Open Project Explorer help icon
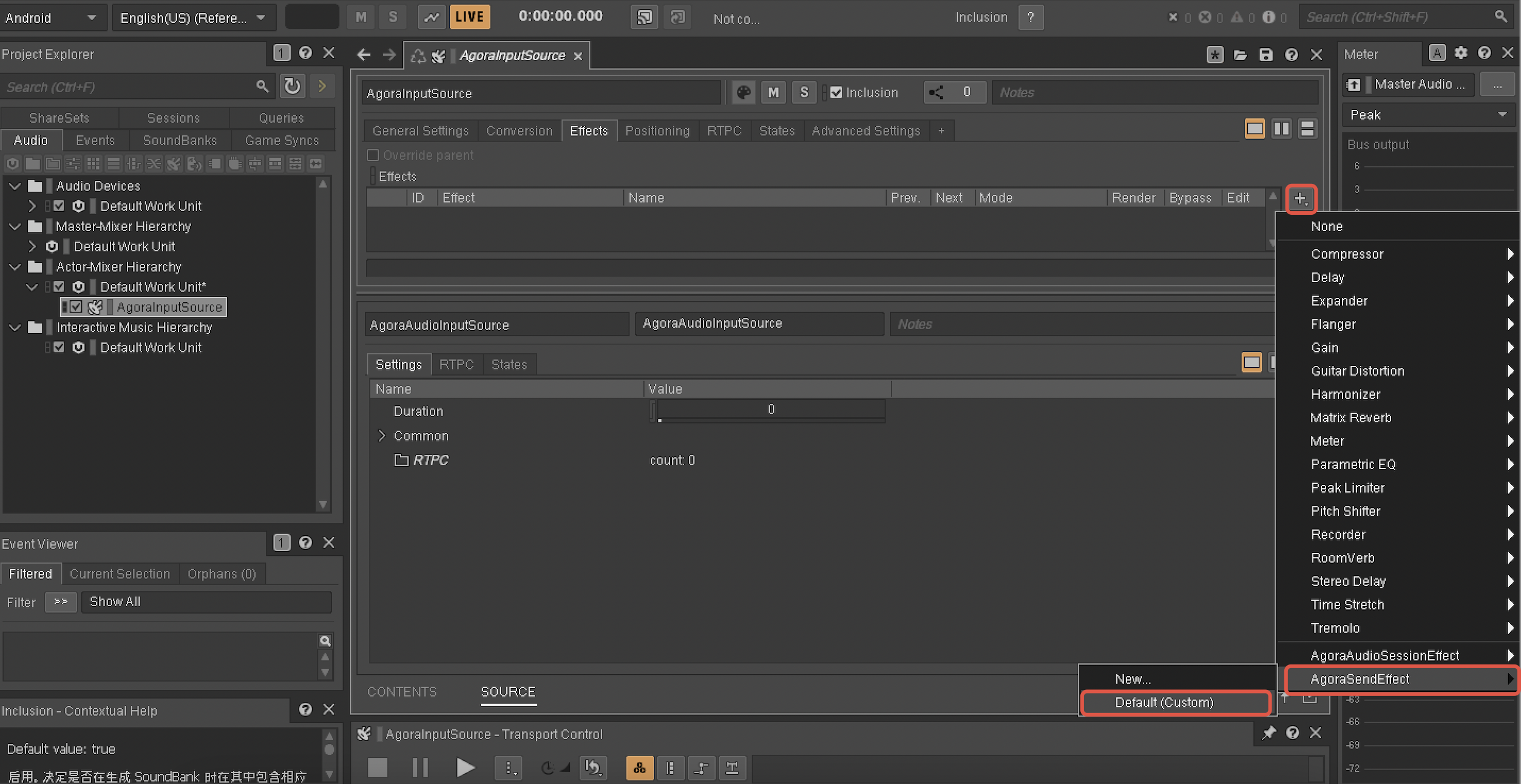 click(305, 53)
